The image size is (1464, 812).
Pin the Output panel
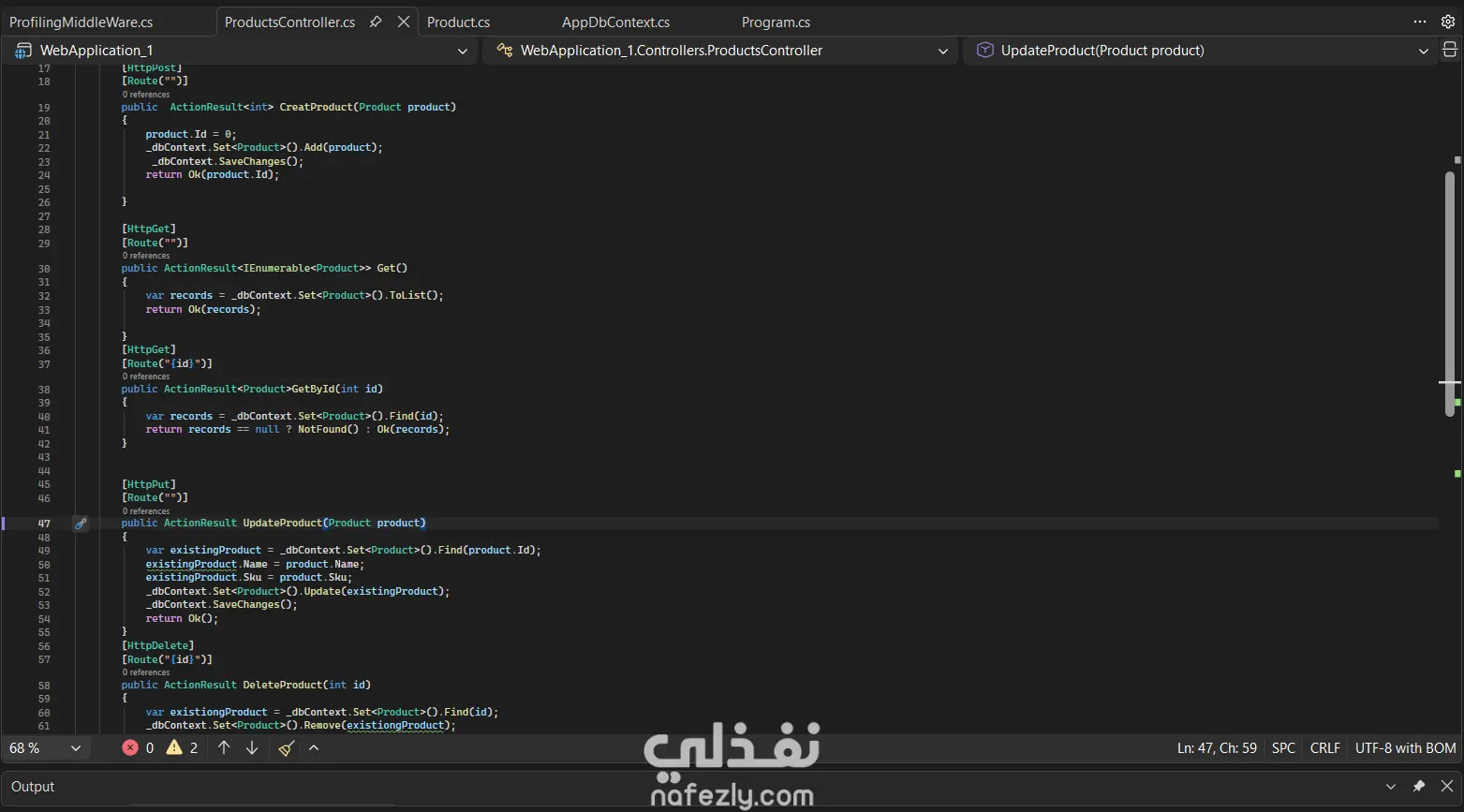[1419, 787]
